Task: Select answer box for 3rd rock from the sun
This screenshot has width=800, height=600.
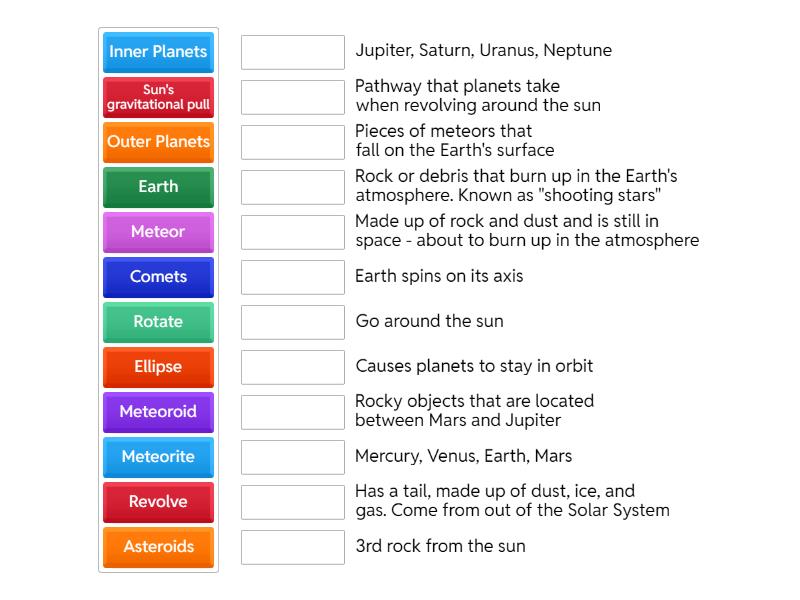Action: 292,547
